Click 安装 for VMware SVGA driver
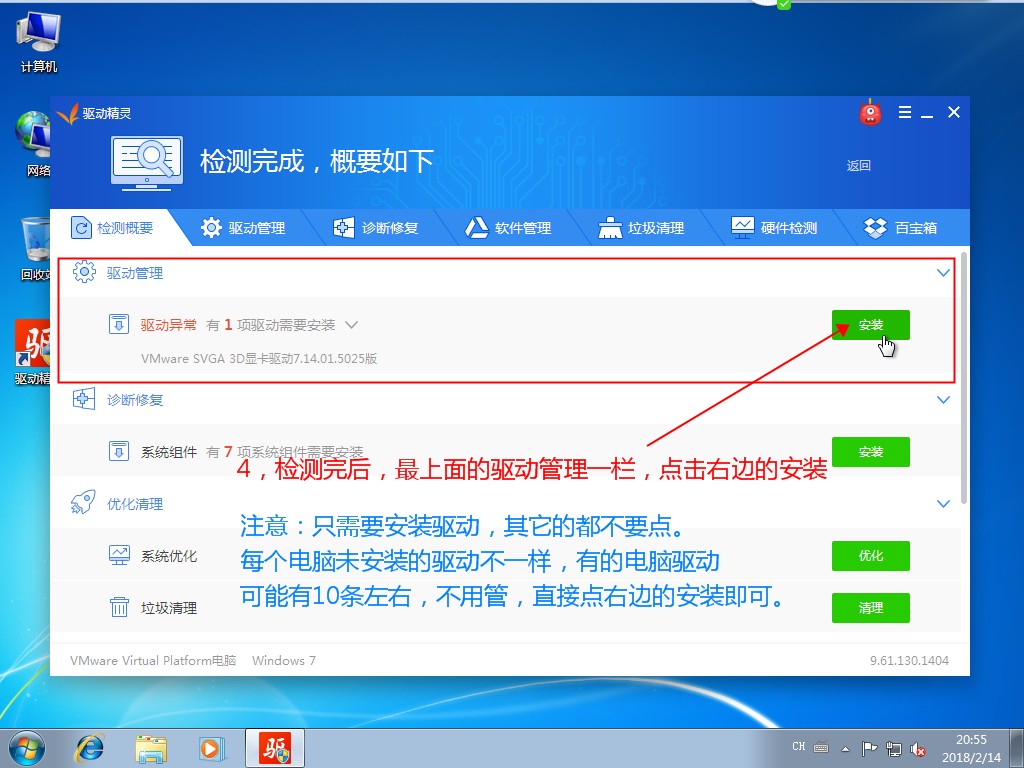Image resolution: width=1024 pixels, height=768 pixels. pyautogui.click(x=870, y=325)
